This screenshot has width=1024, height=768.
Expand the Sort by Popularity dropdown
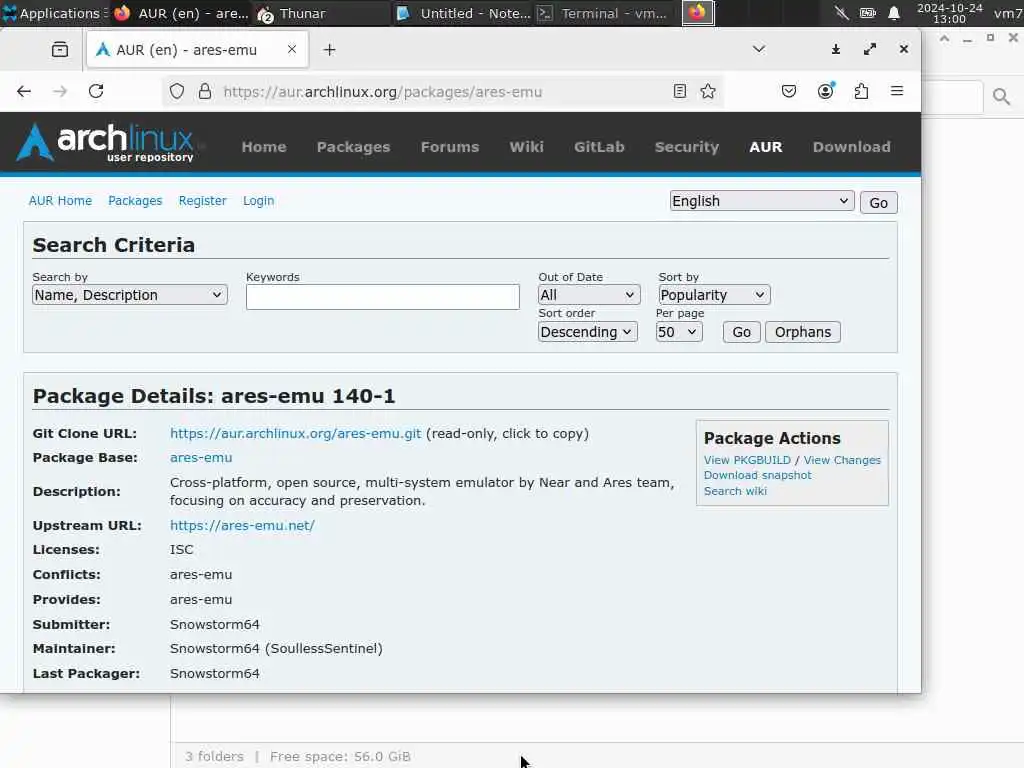tap(714, 295)
